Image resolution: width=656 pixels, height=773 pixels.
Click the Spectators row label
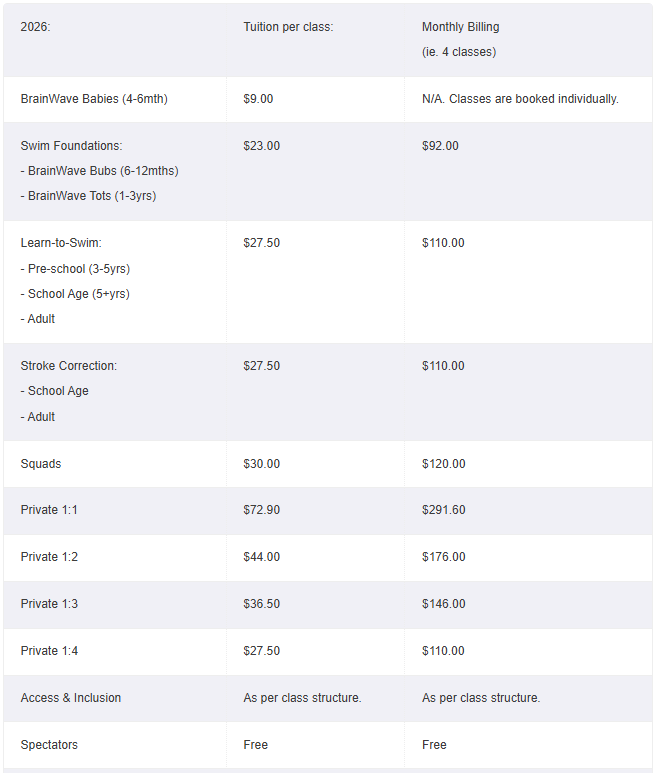click(49, 745)
